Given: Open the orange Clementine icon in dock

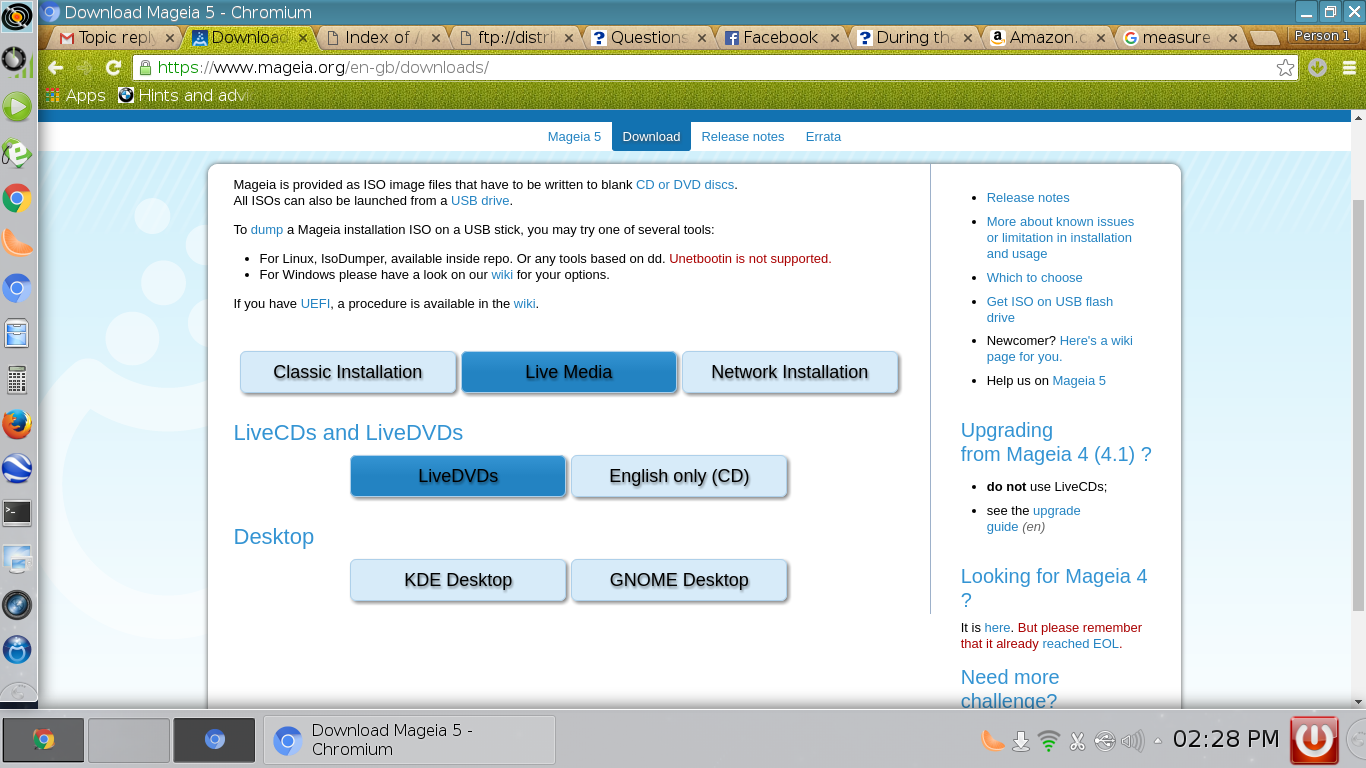Looking at the screenshot, I should point(16,243).
